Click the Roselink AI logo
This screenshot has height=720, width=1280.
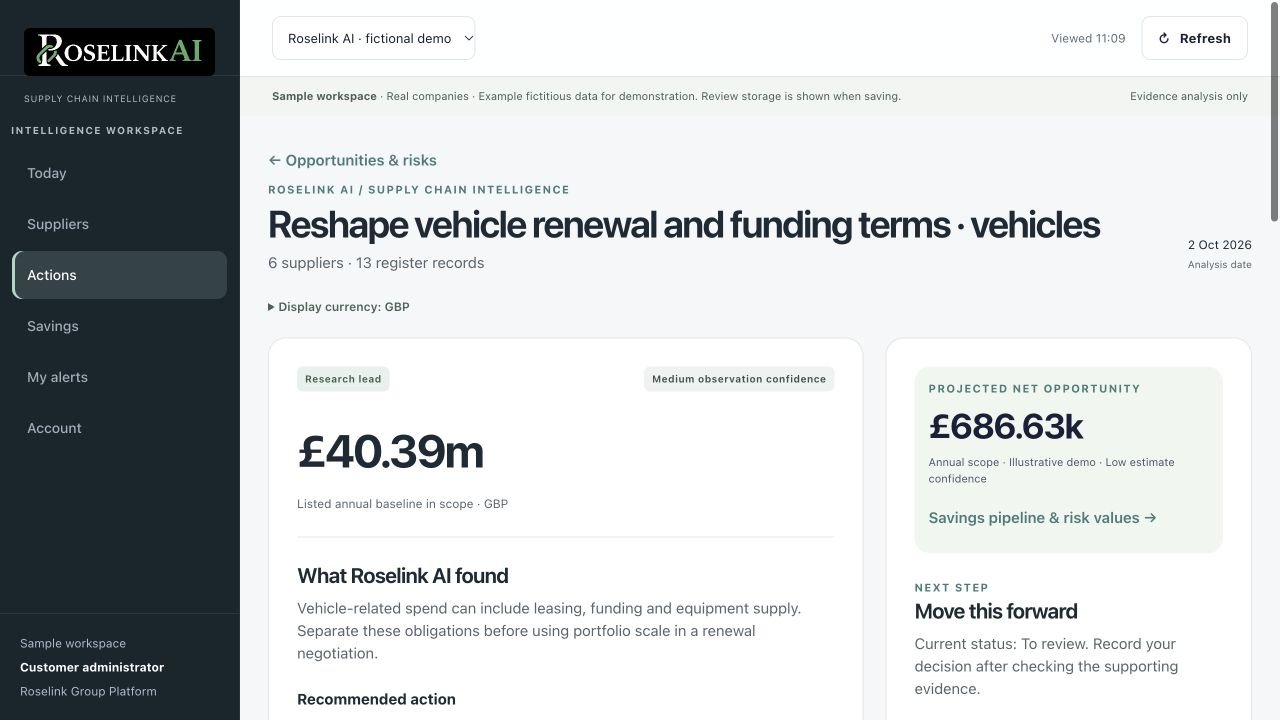pos(119,51)
